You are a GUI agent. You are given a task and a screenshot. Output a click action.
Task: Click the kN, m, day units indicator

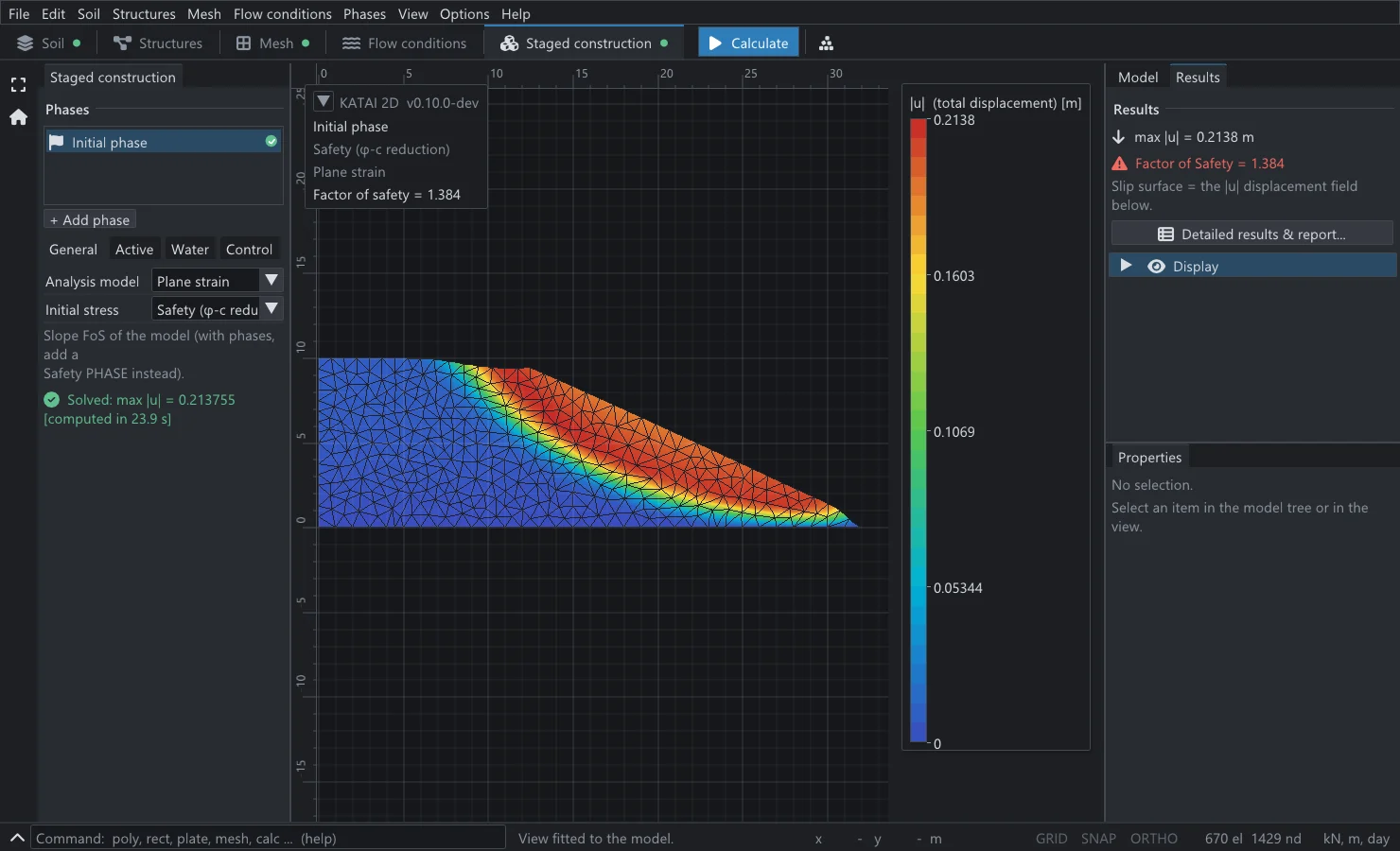pos(1356,839)
